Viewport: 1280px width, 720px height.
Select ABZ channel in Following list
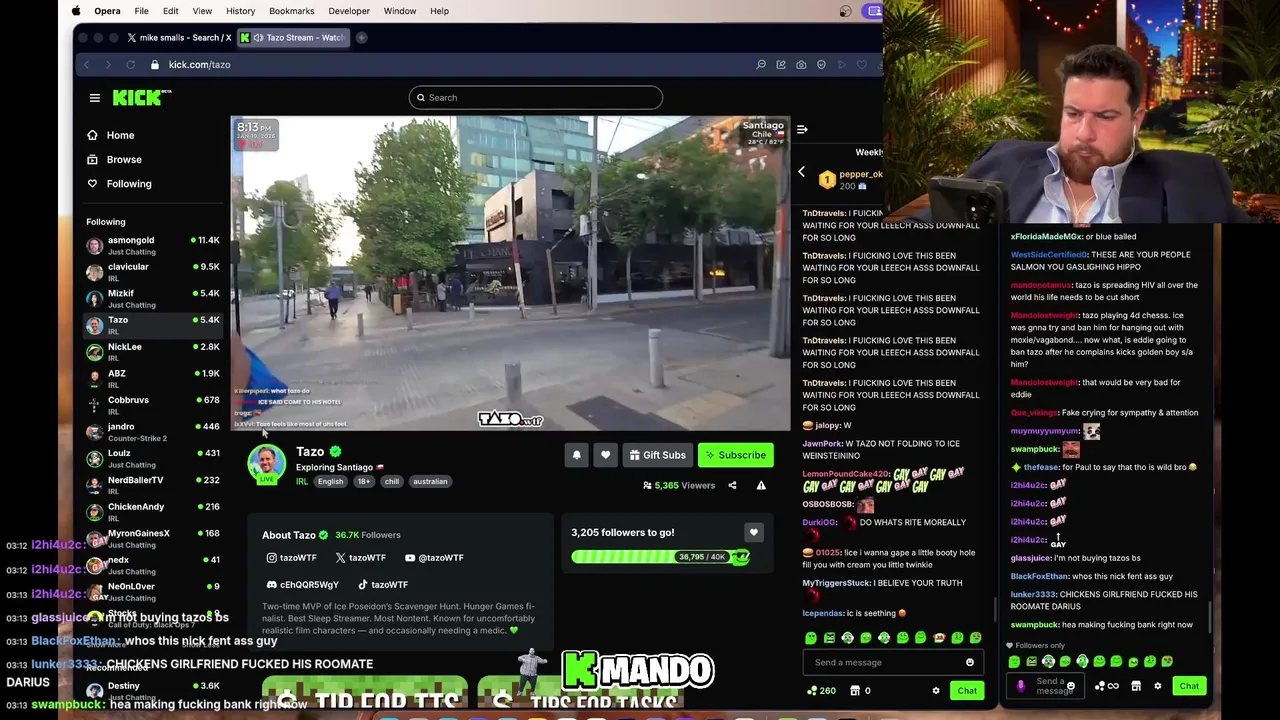pos(152,379)
